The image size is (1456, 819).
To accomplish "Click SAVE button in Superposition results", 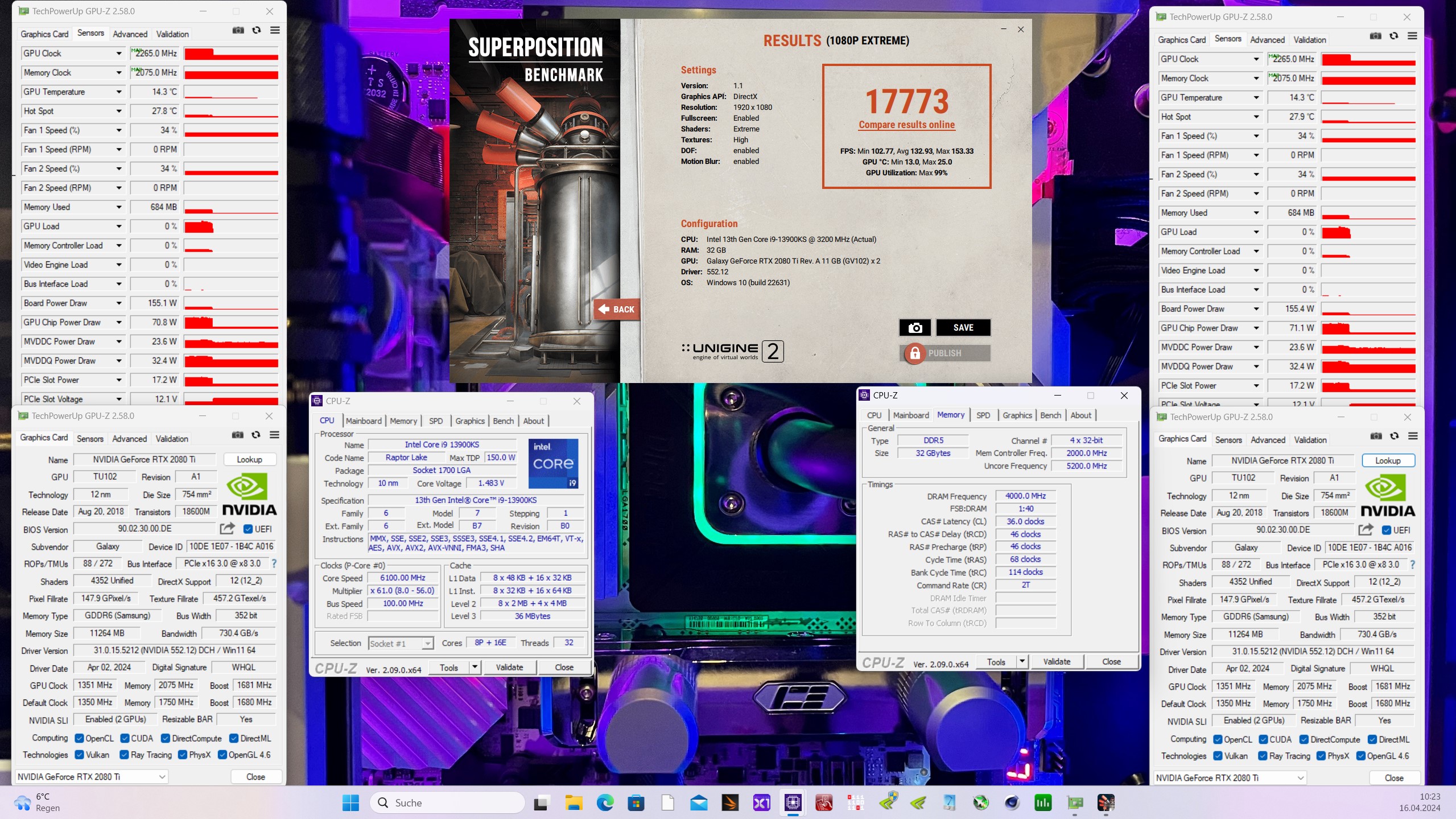I will (963, 328).
